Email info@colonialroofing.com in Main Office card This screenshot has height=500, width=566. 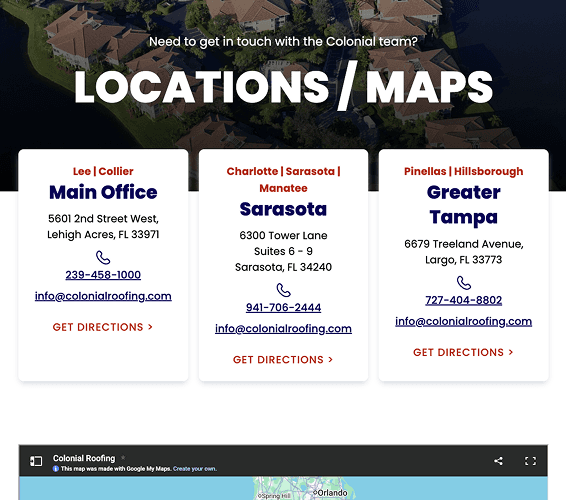pyautogui.click(x=103, y=296)
